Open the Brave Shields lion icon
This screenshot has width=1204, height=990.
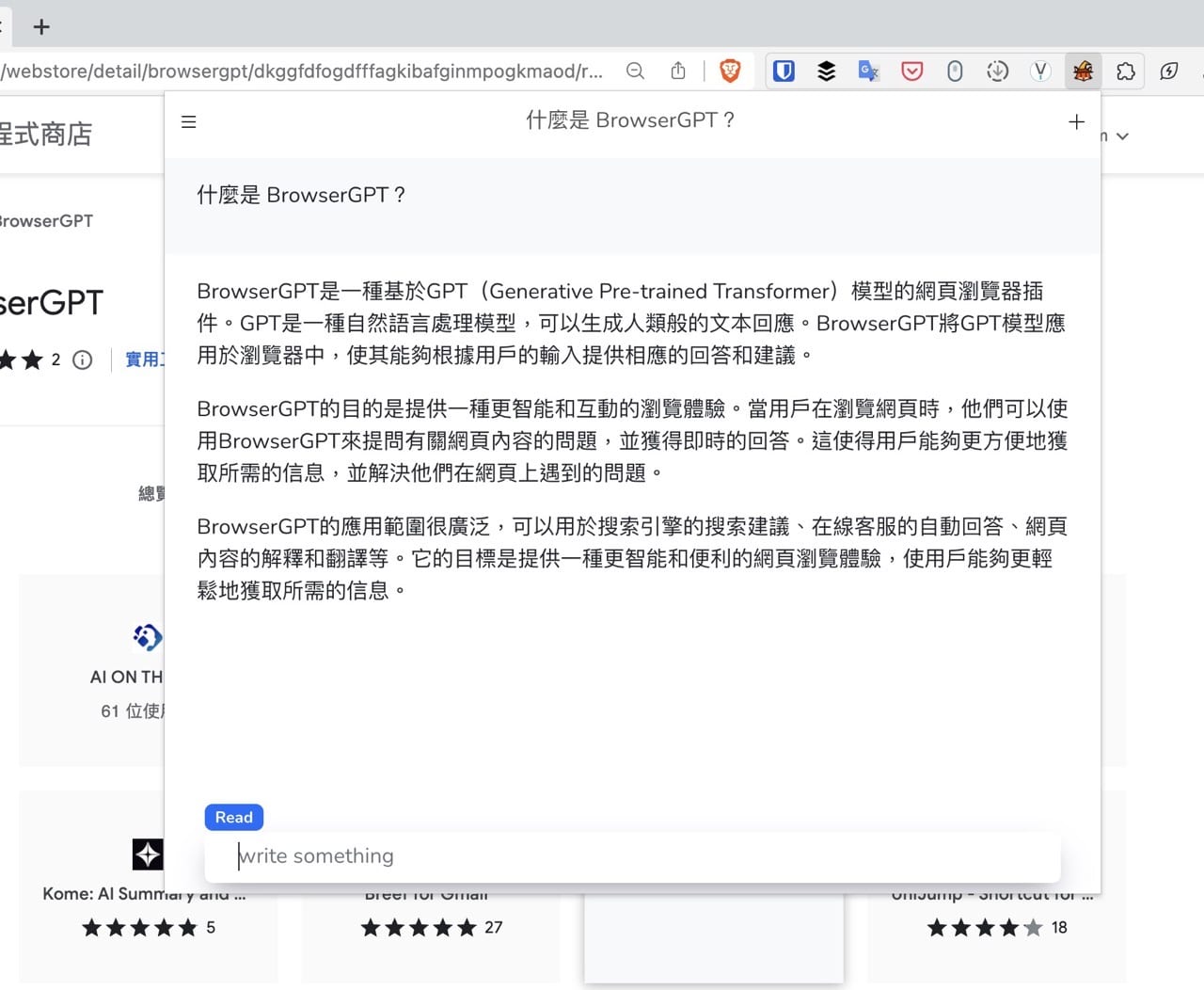click(730, 71)
